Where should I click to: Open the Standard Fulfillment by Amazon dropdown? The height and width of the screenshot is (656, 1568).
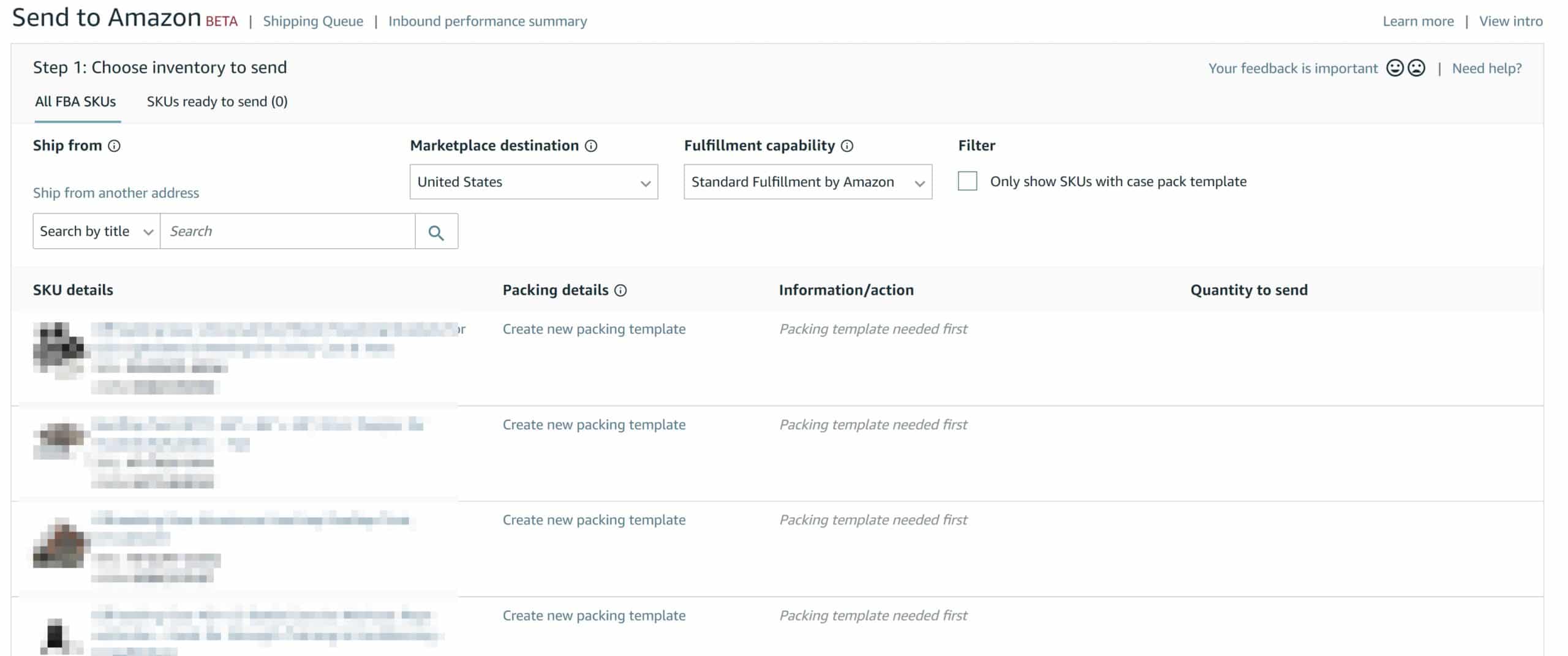coord(808,182)
